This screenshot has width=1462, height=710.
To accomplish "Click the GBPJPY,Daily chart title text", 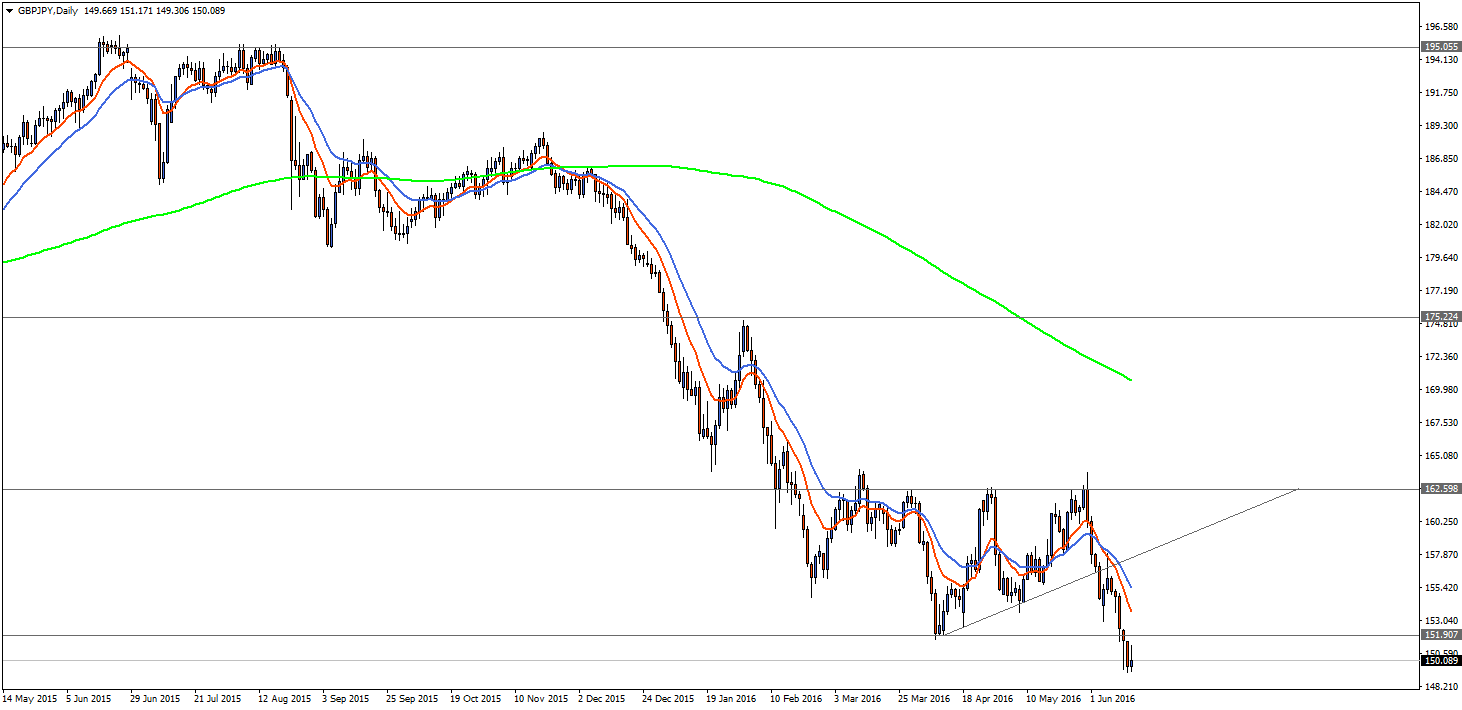I will tap(47, 9).
